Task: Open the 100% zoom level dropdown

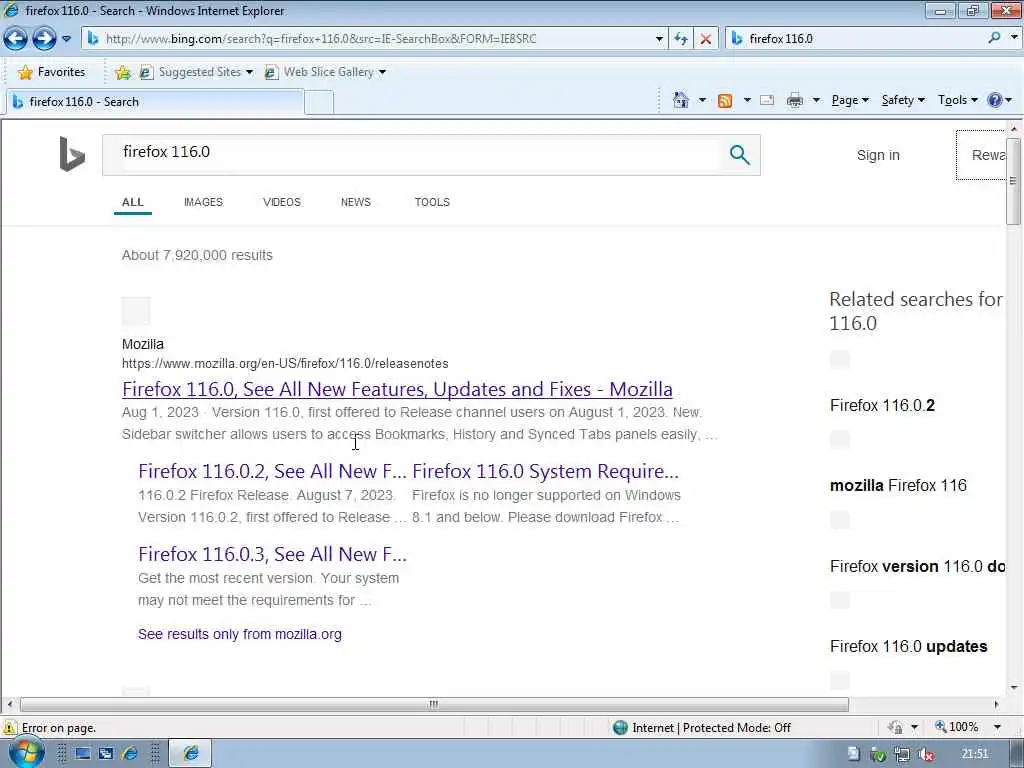Action: point(997,728)
